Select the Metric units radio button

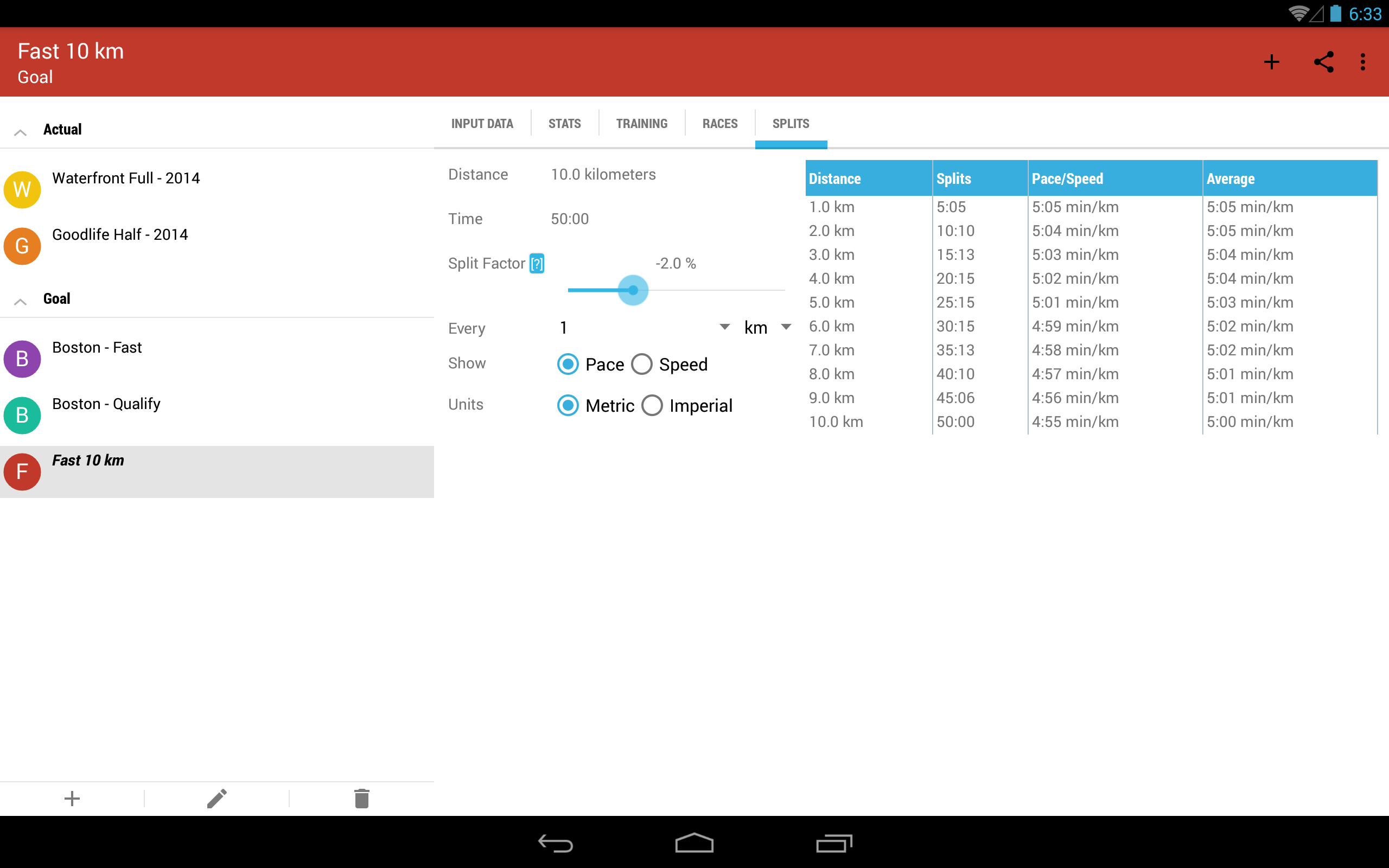568,405
